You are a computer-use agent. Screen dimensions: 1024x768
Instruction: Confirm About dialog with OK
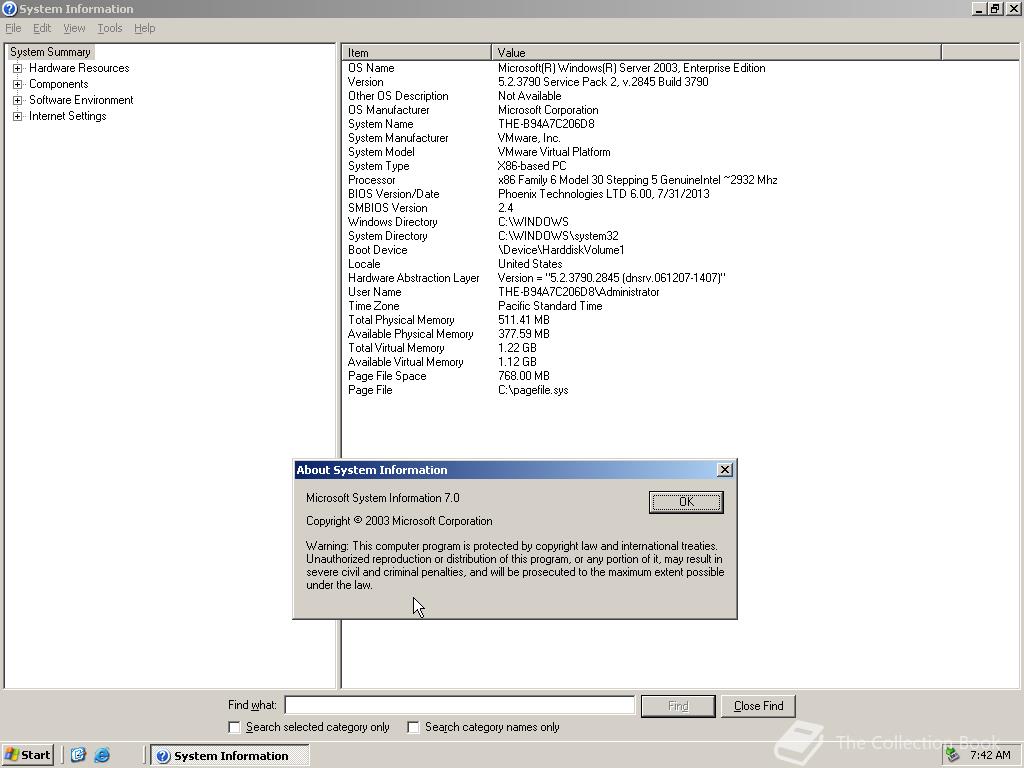[x=686, y=502]
